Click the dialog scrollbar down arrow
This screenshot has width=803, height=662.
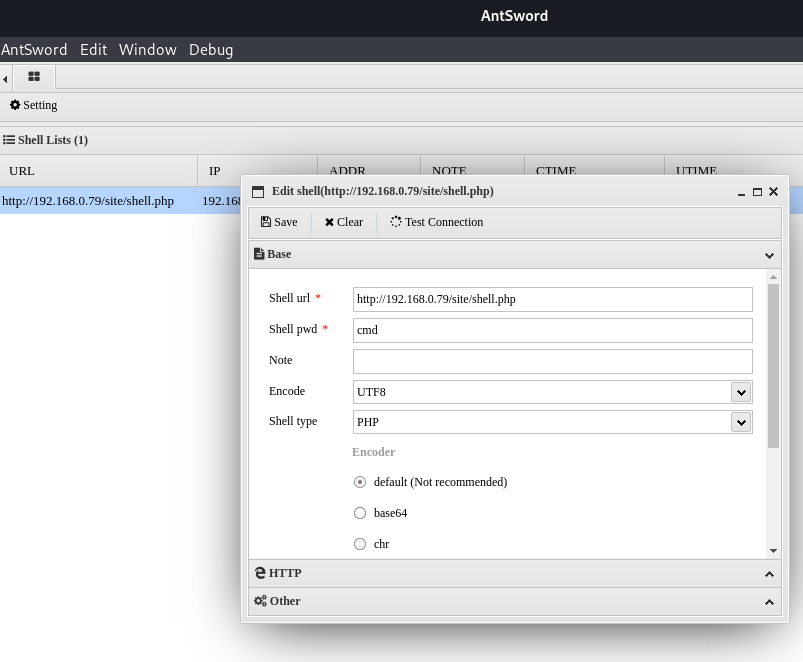coord(773,551)
